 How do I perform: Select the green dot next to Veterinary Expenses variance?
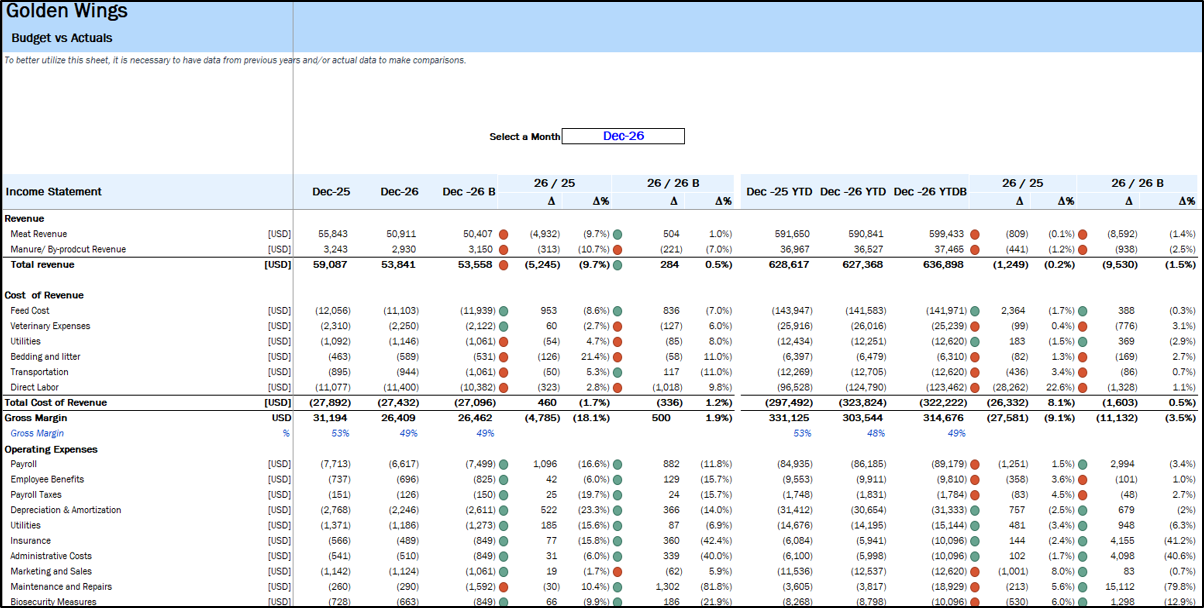tap(505, 325)
